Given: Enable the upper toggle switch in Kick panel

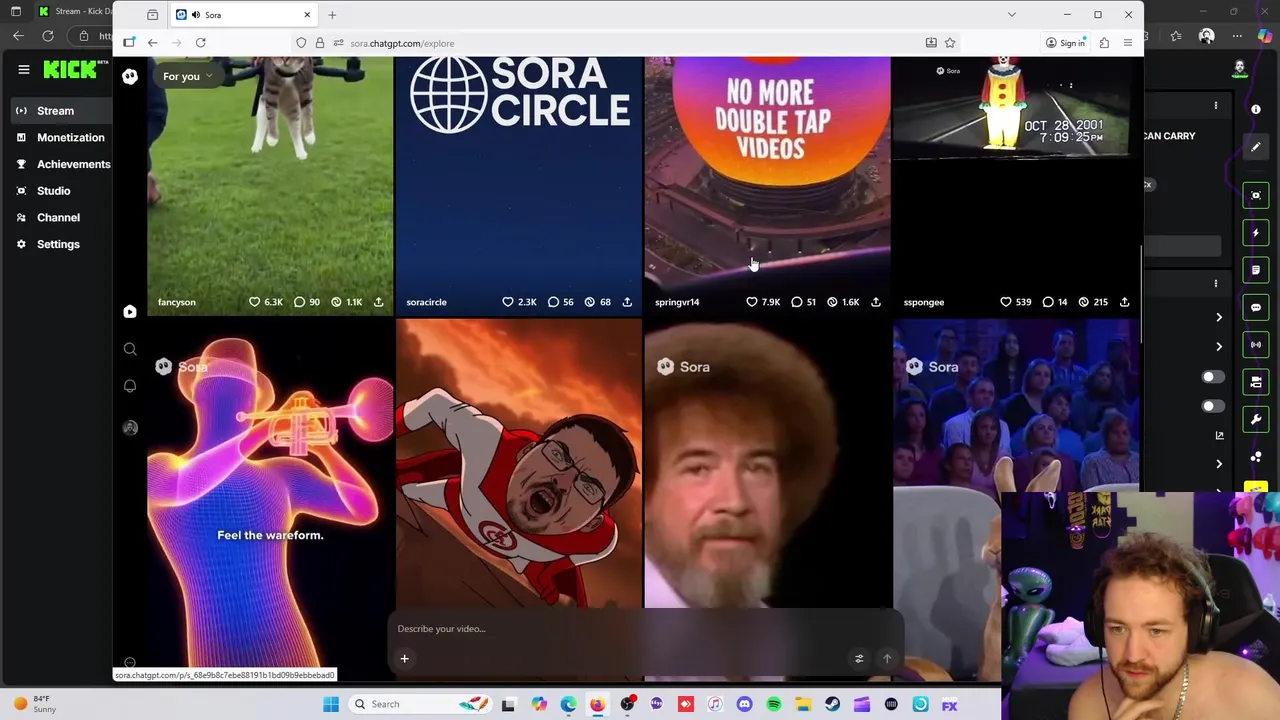Looking at the screenshot, I should [x=1211, y=377].
